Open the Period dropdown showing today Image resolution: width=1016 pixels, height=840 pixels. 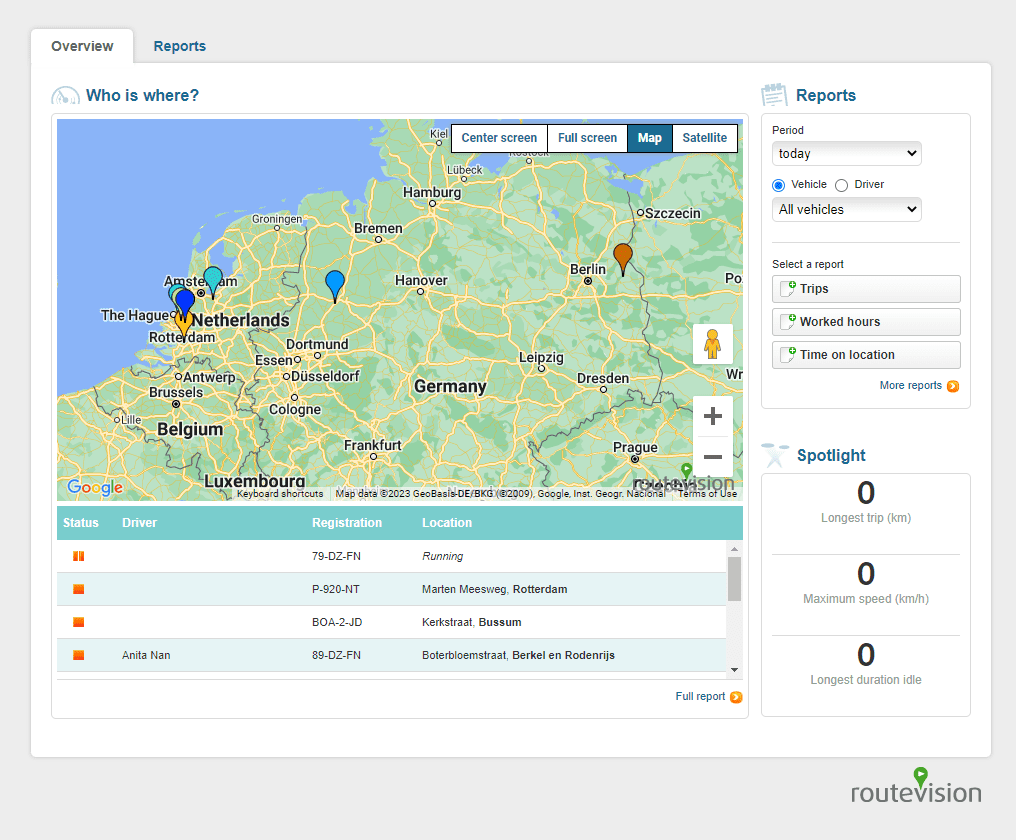pos(846,153)
